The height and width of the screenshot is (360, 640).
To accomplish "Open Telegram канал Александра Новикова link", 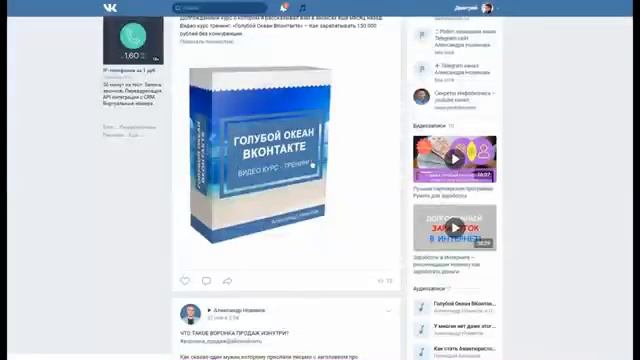I will pos(462,69).
